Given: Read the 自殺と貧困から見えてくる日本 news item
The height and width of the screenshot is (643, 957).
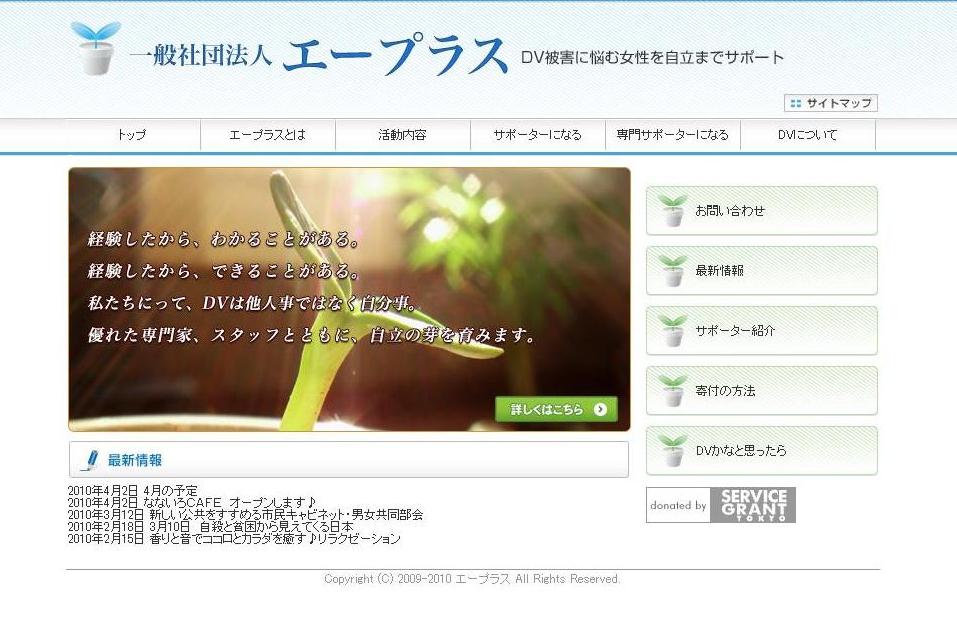Looking at the screenshot, I should click(x=275, y=527).
